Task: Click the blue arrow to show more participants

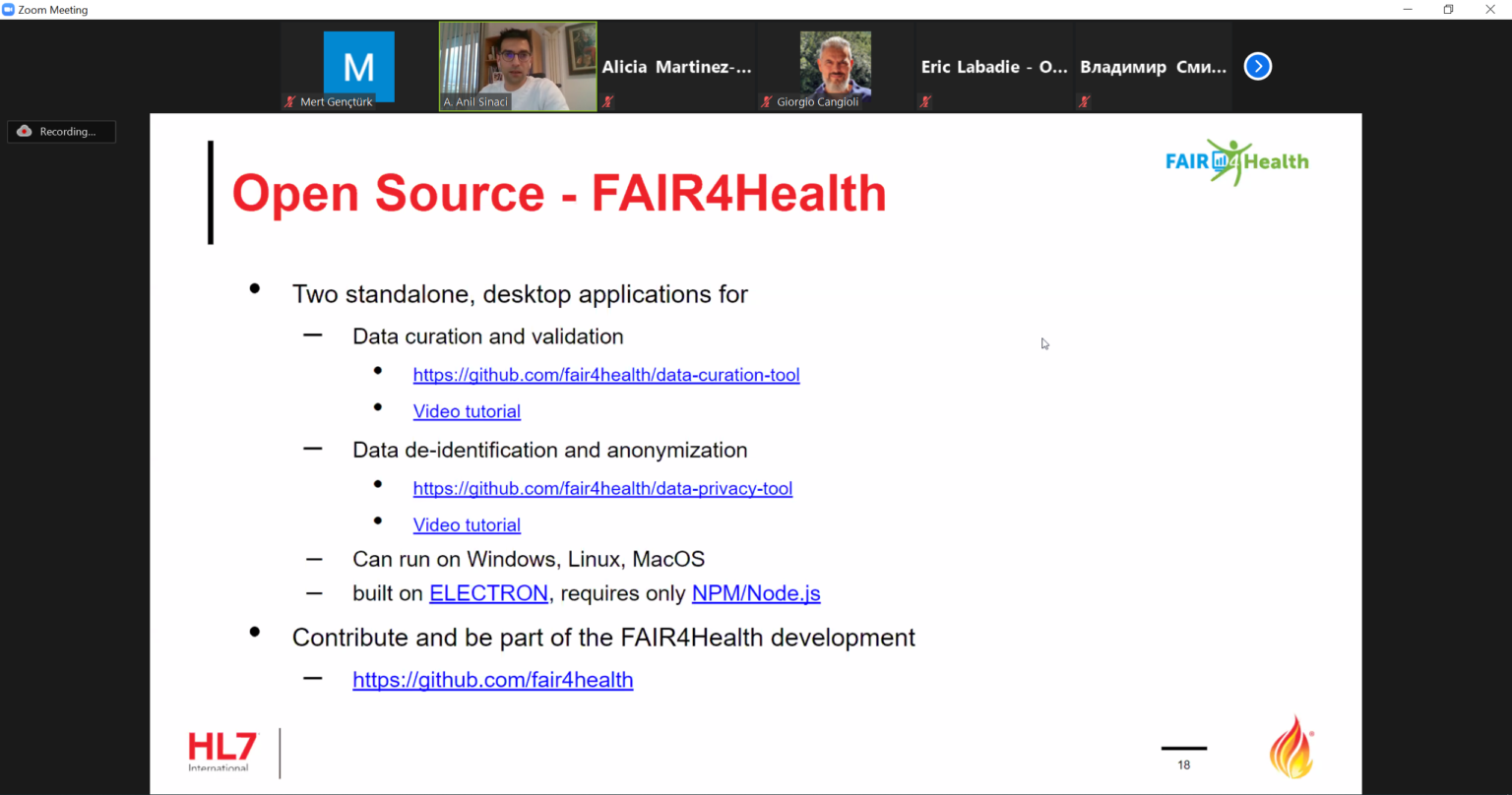Action: coord(1257,66)
